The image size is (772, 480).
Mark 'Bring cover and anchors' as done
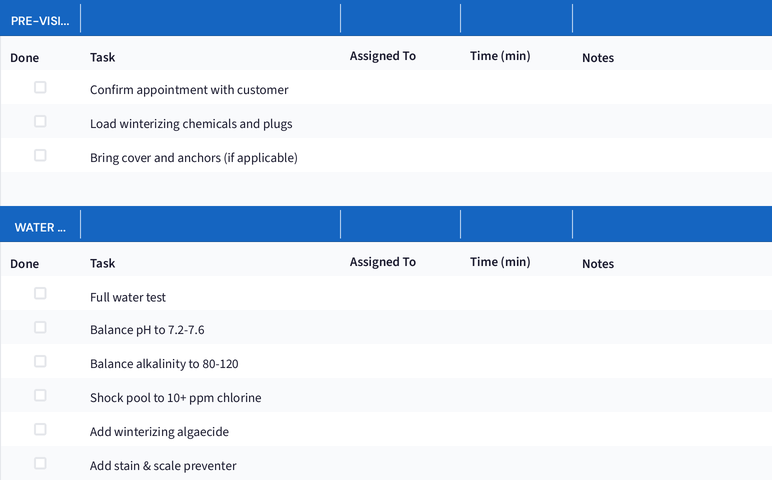pyautogui.click(x=40, y=156)
